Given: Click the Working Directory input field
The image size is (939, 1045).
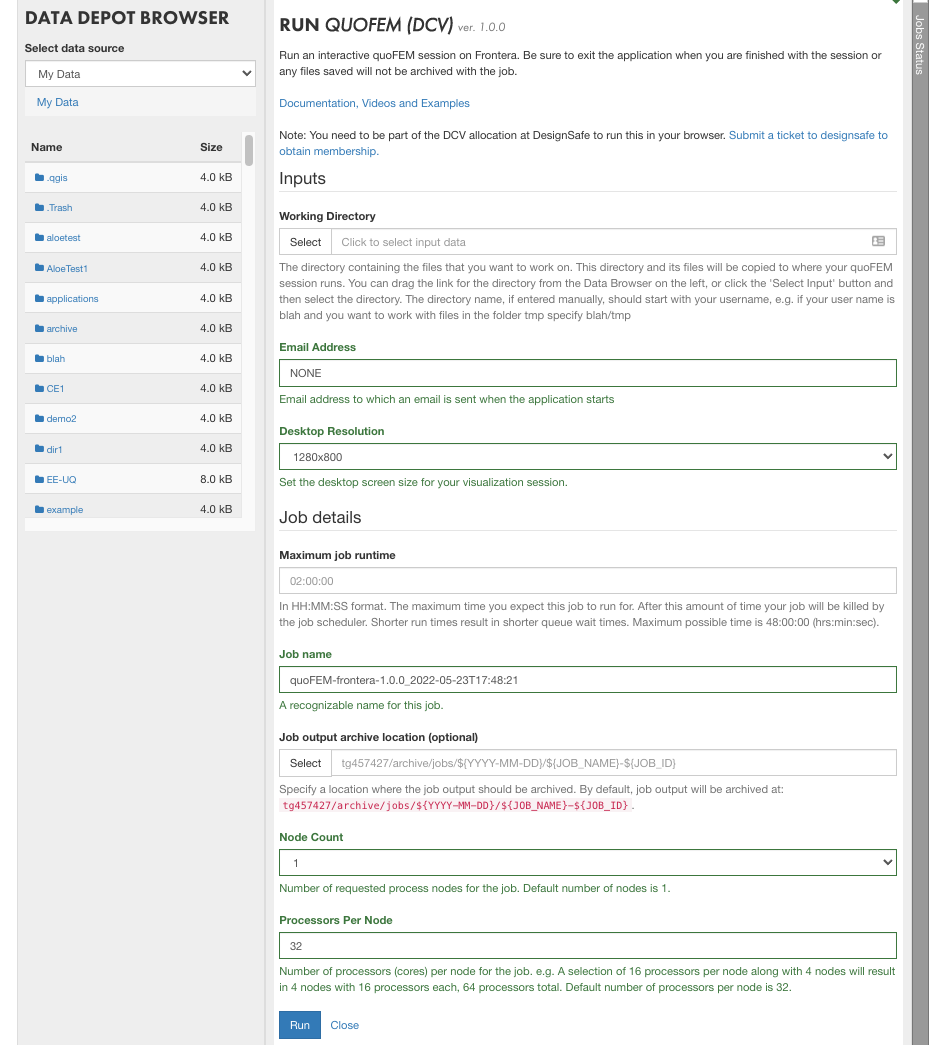Looking at the screenshot, I should click(x=614, y=242).
